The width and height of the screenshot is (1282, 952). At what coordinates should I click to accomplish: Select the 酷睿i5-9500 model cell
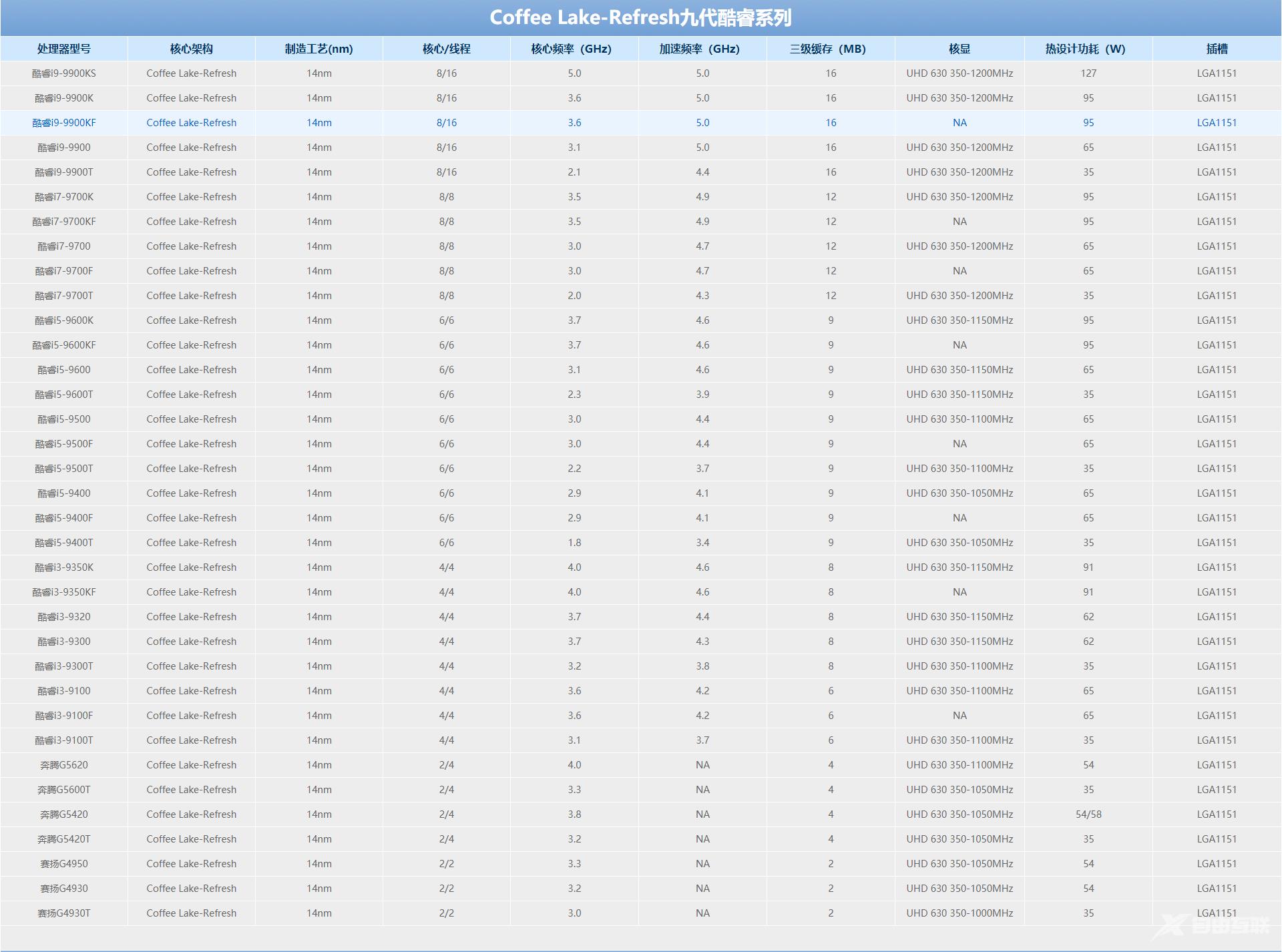pyautogui.click(x=64, y=419)
